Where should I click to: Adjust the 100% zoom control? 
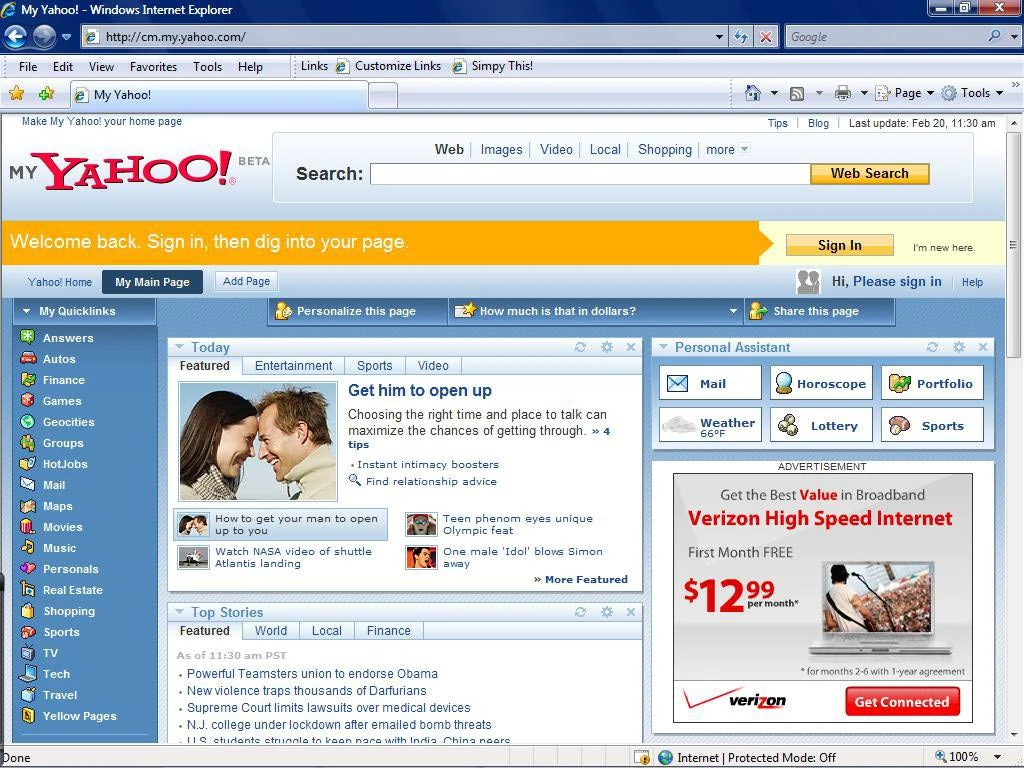coord(957,756)
